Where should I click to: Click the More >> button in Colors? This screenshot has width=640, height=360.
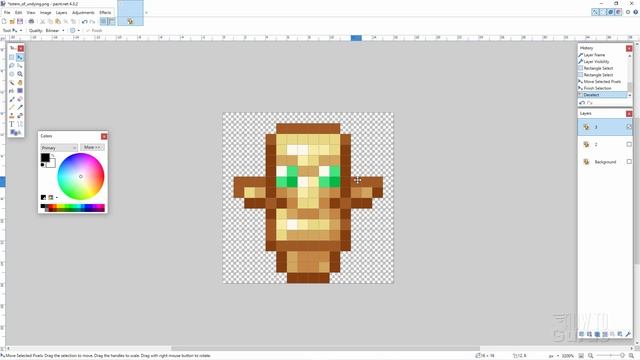point(92,147)
